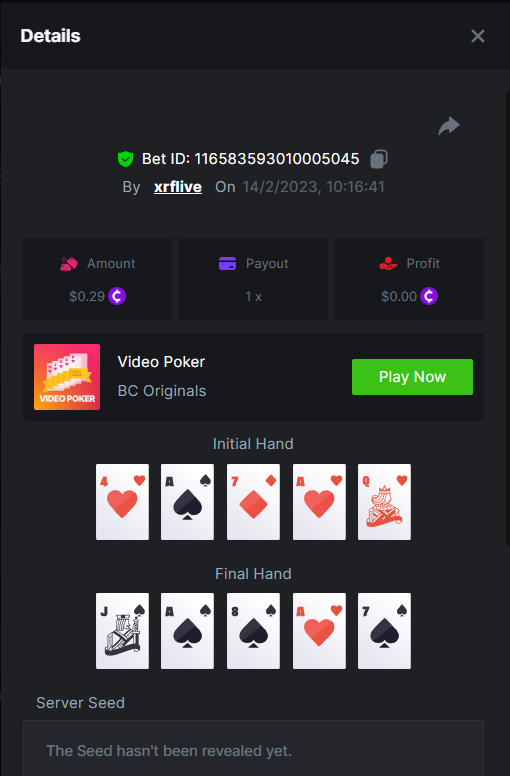Click the Amount currency coin icon
The height and width of the screenshot is (776, 510).
pos(117,296)
